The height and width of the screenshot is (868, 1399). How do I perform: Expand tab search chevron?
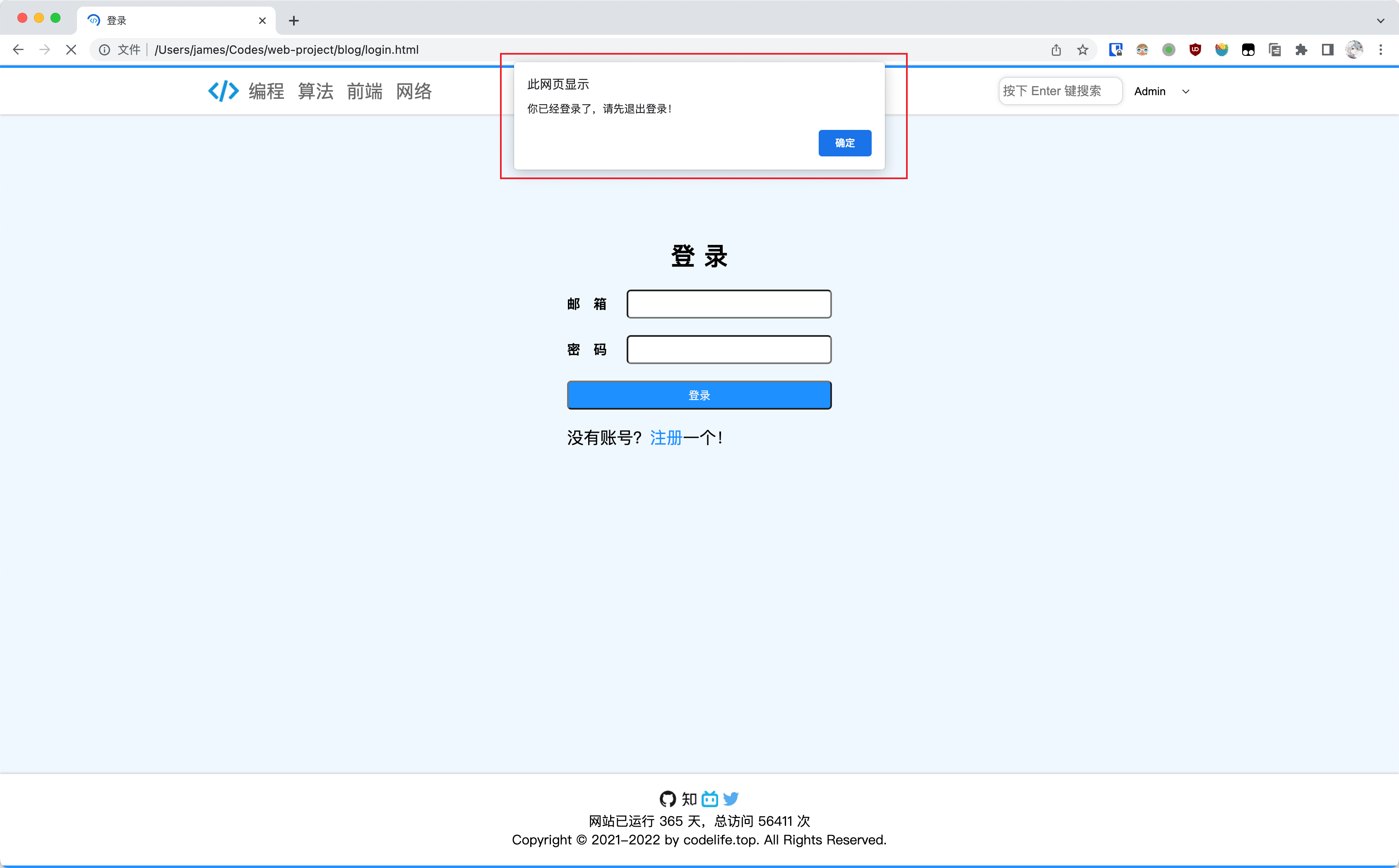pyautogui.click(x=1380, y=21)
